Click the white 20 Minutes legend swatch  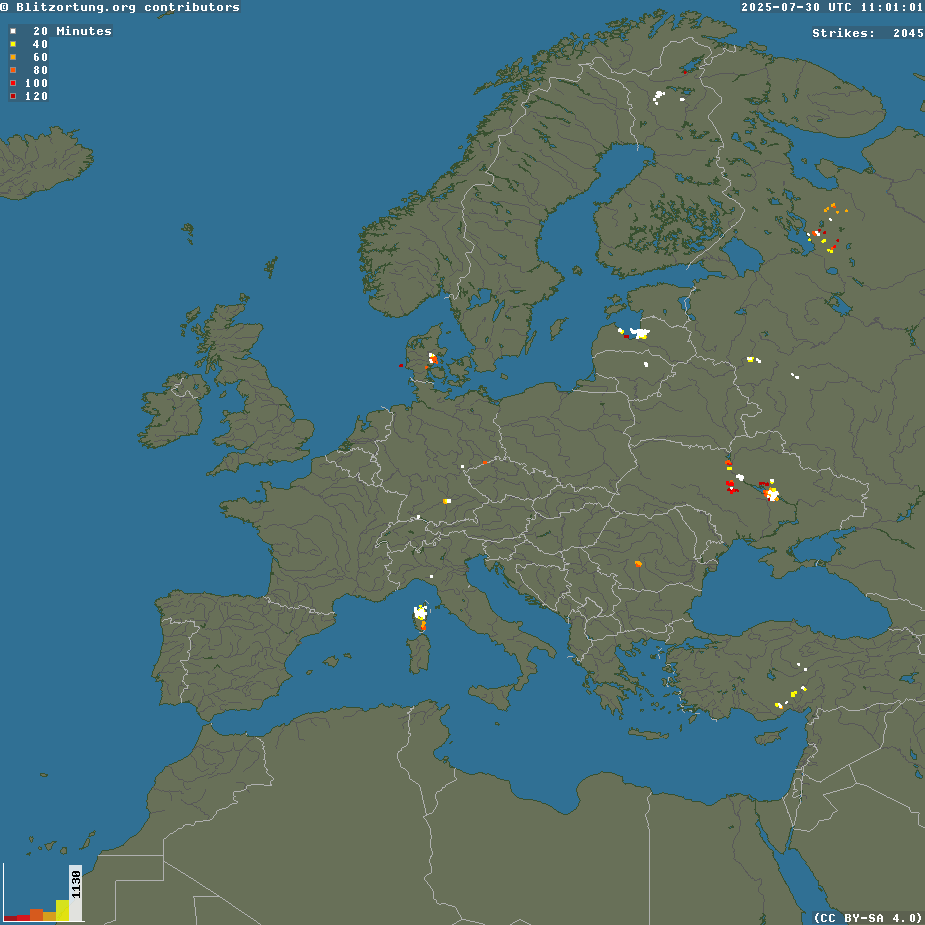(x=13, y=31)
